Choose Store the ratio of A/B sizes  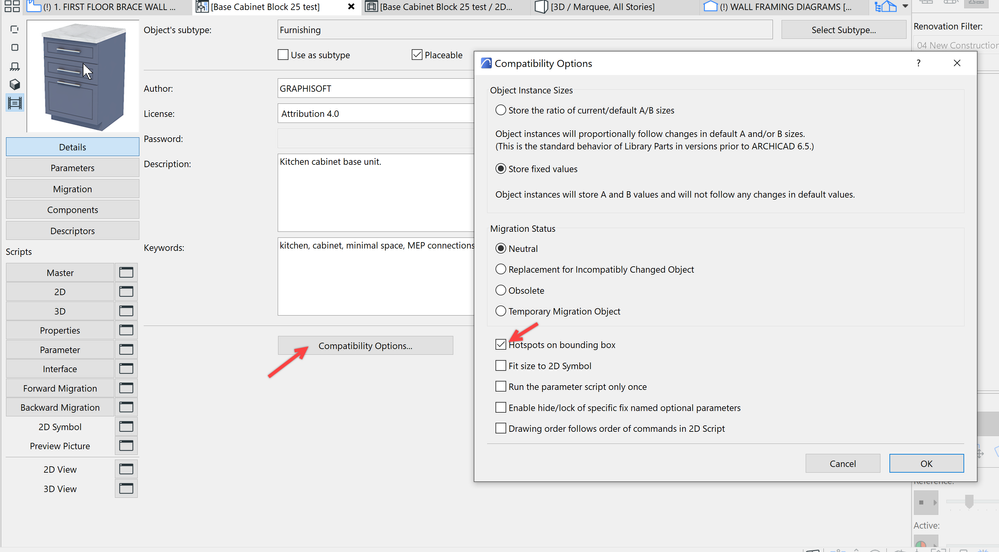[x=501, y=110]
